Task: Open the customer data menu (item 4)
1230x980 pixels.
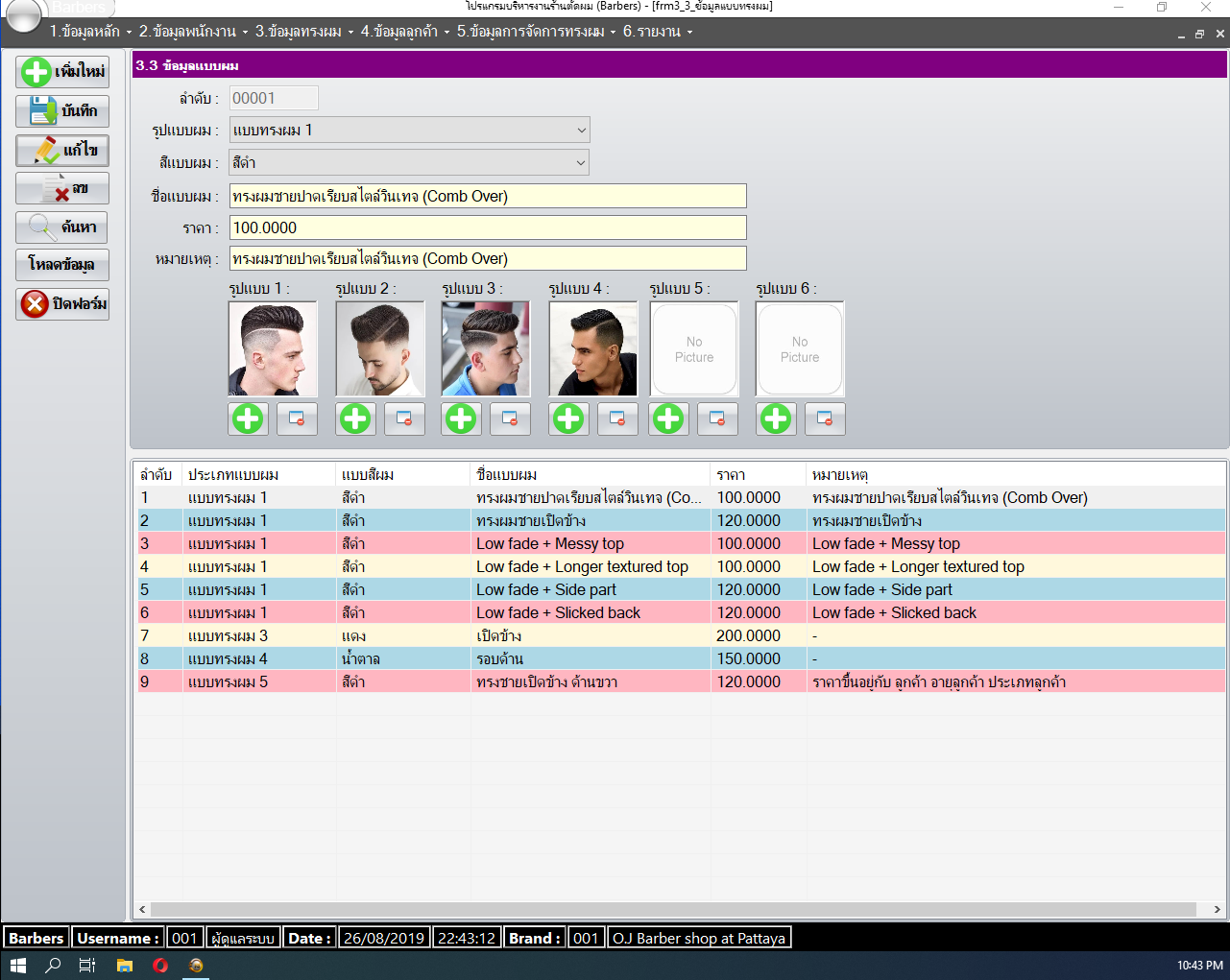Action: click(x=403, y=32)
